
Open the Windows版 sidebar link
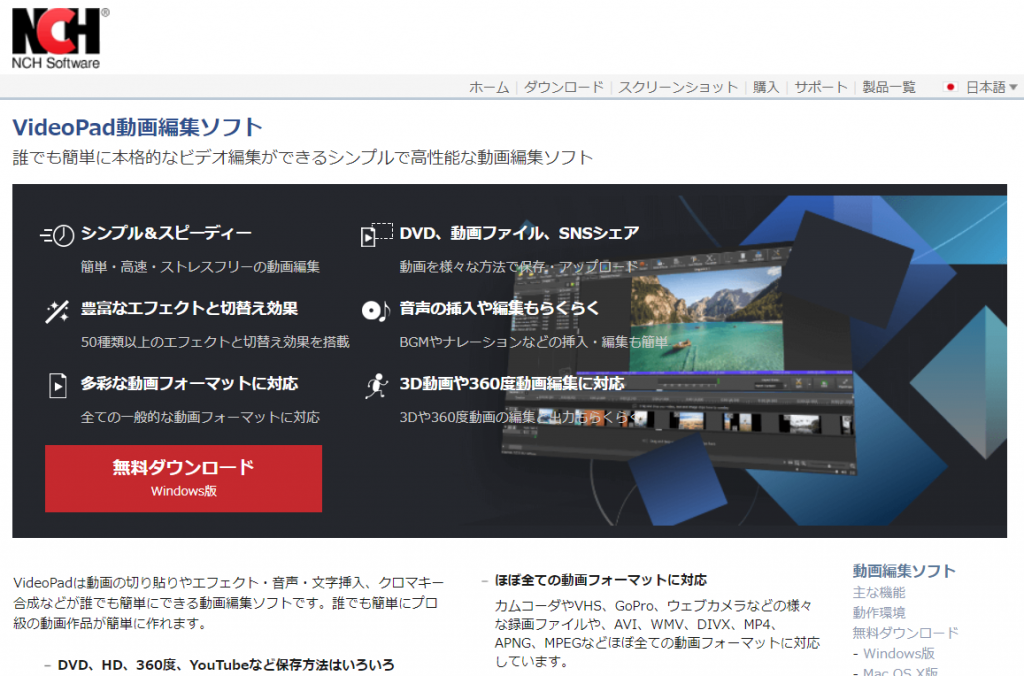pos(899,653)
